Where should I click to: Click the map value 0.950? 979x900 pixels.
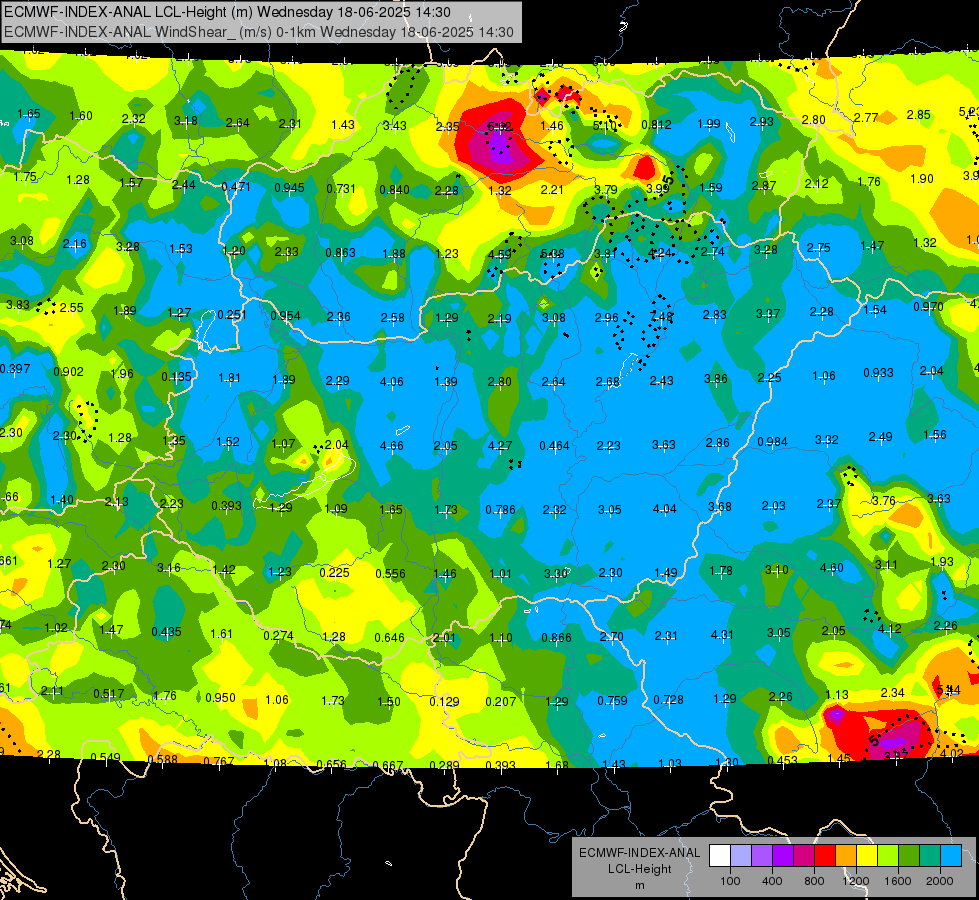tap(220, 697)
